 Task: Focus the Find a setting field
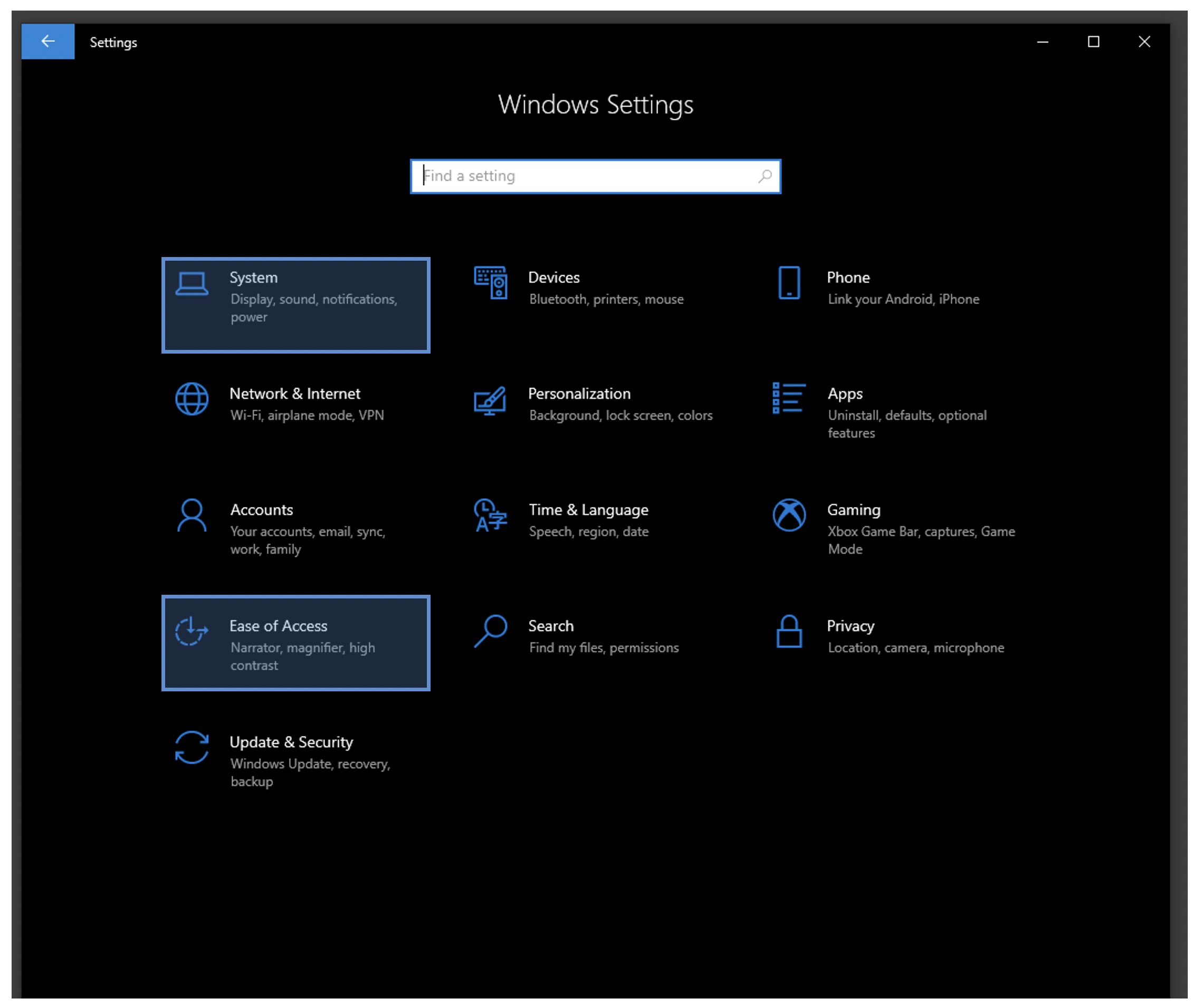click(595, 176)
